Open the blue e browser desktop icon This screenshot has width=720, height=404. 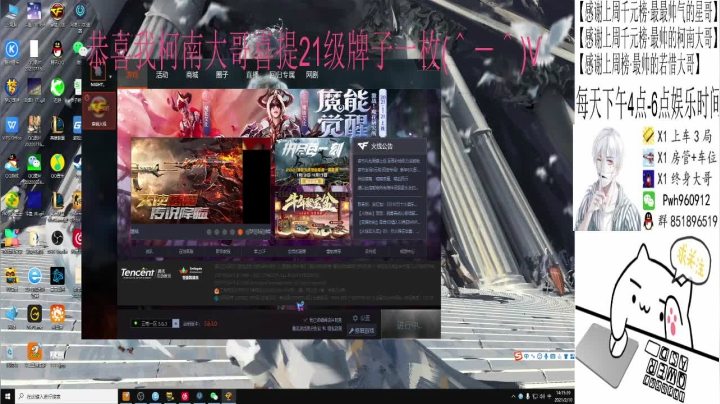tap(34, 276)
